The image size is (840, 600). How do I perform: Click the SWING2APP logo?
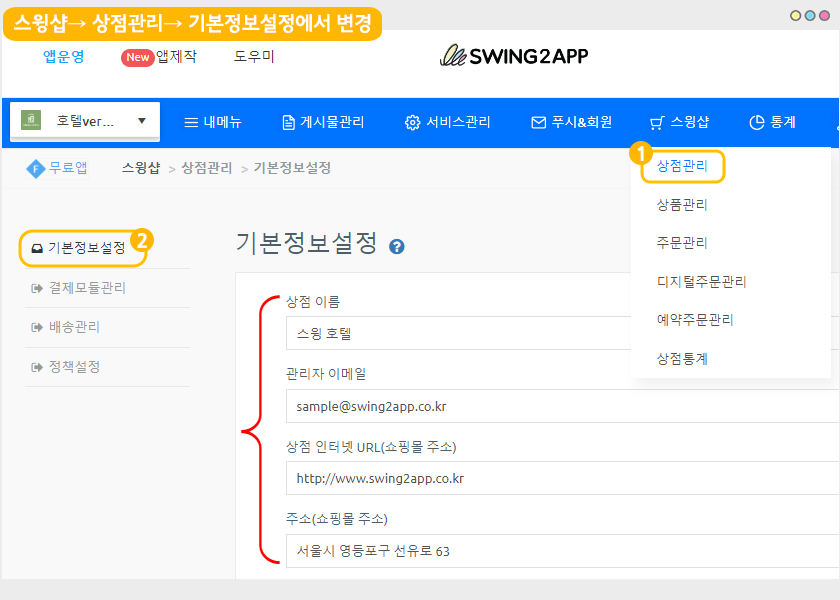[x=514, y=56]
